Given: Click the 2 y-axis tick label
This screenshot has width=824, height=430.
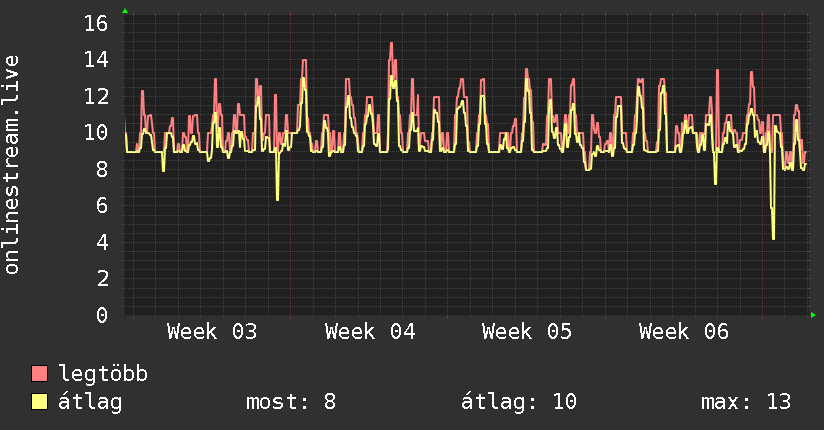Looking at the screenshot, I should [x=102, y=279].
